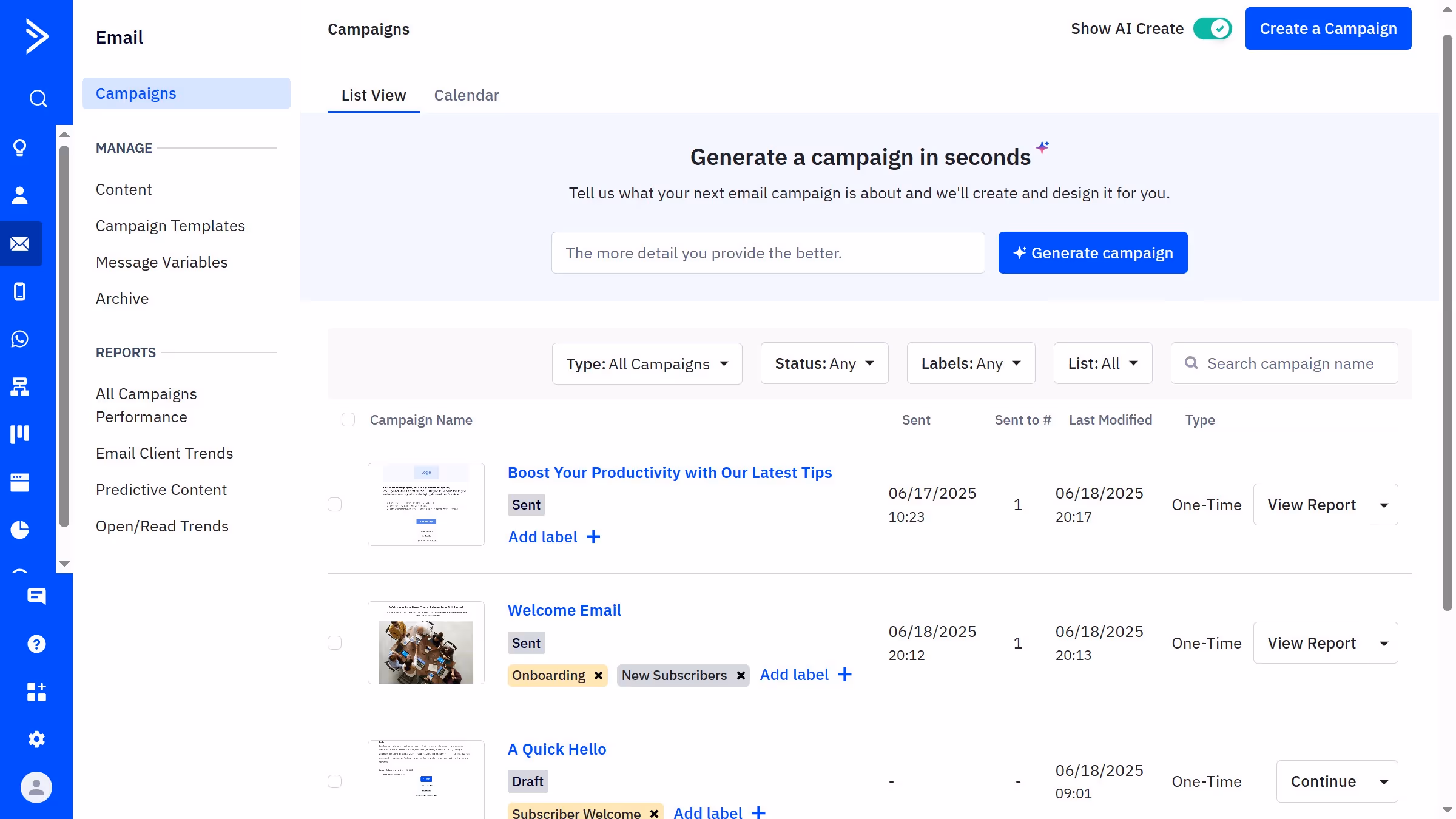Turn off the Show AI Create toggle

[x=1212, y=29]
